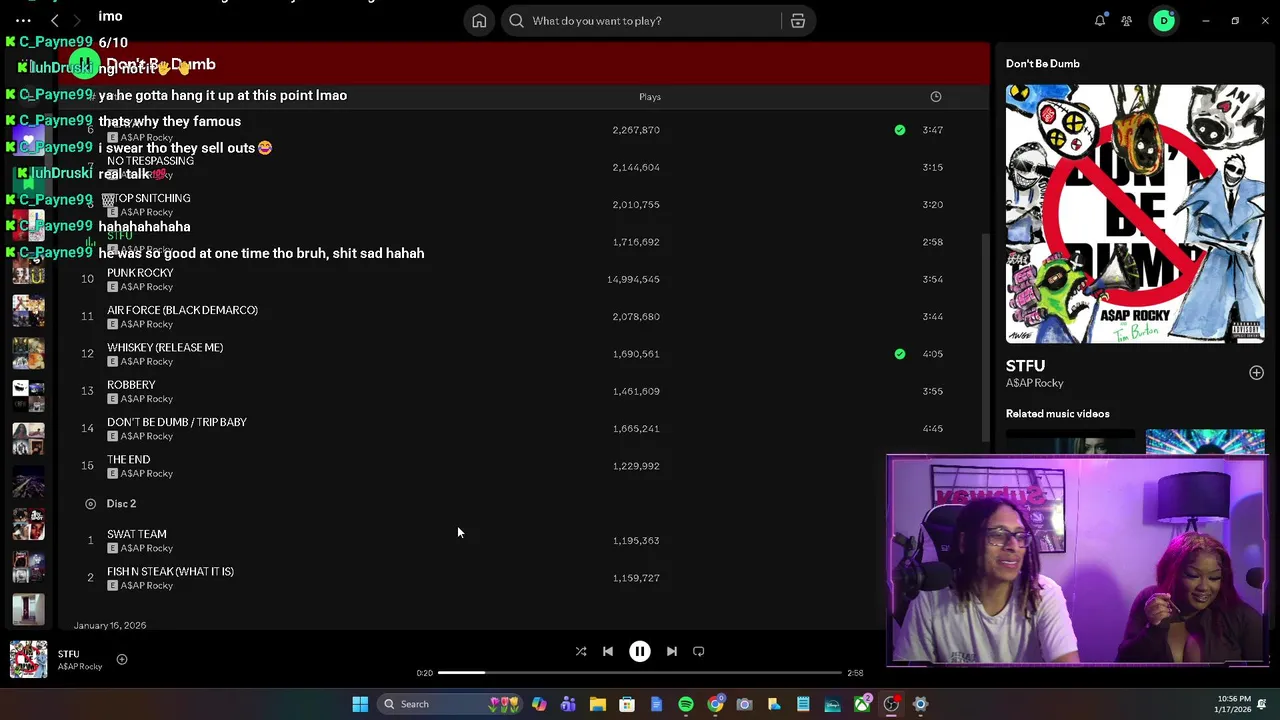Seek on the song progress bar
Image resolution: width=1280 pixels, height=720 pixels.
point(640,673)
